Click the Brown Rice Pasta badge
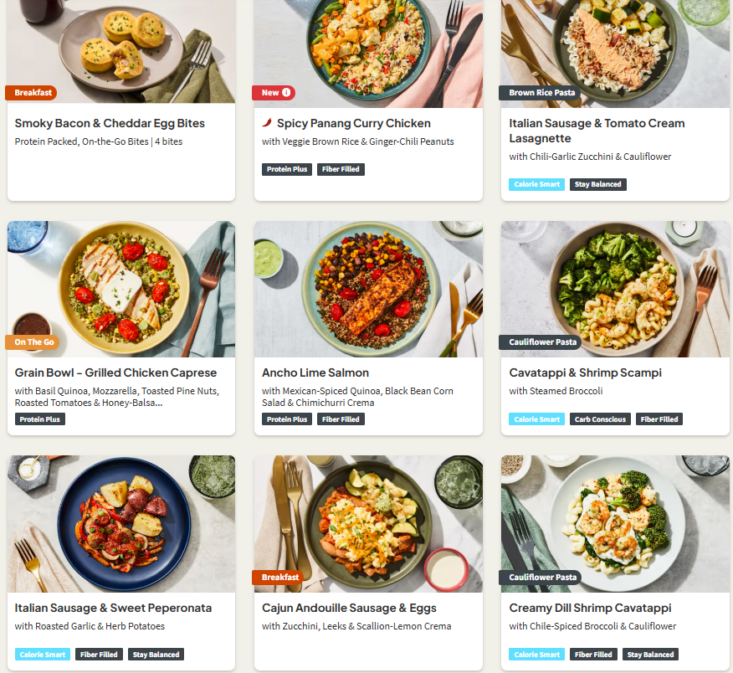This screenshot has width=733, height=673. [x=540, y=93]
